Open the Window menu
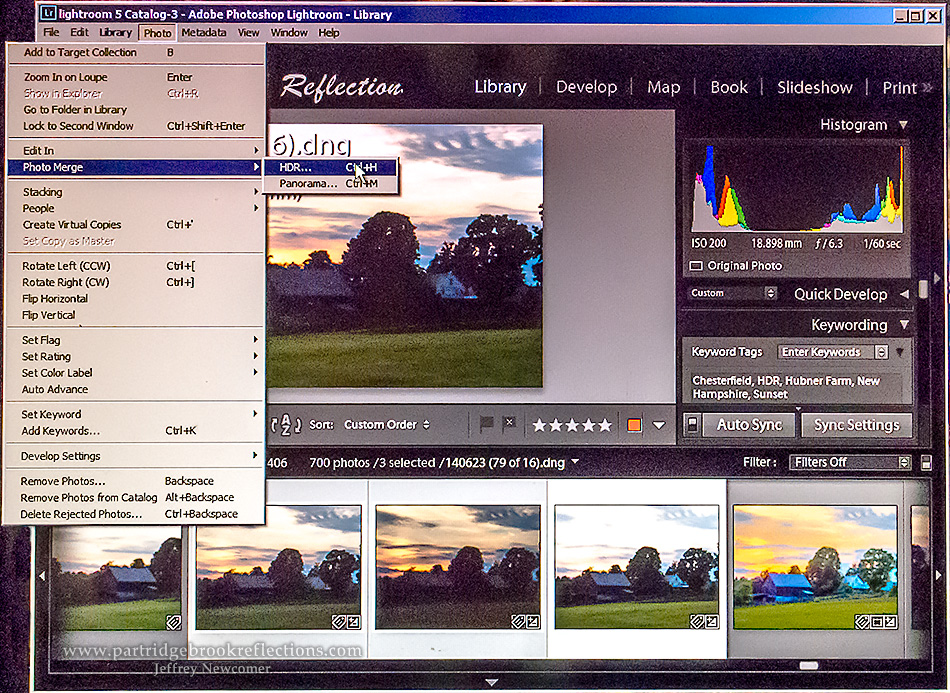Image resolution: width=950 pixels, height=693 pixels. (288, 32)
